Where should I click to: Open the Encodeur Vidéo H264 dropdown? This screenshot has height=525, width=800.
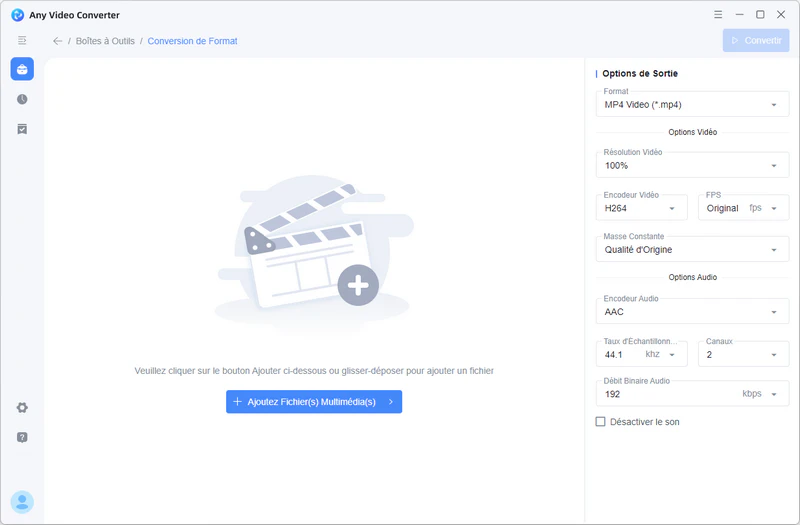(x=641, y=208)
